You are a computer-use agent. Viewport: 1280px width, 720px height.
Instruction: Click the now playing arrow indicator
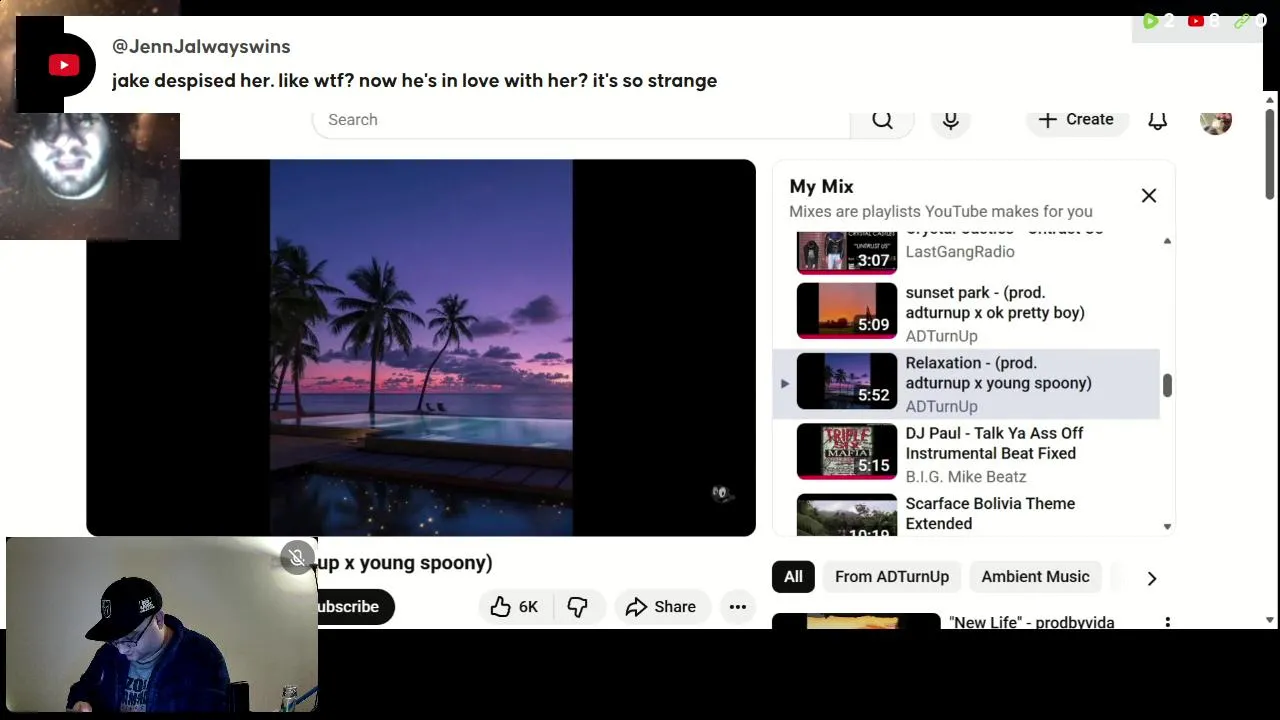tap(784, 383)
